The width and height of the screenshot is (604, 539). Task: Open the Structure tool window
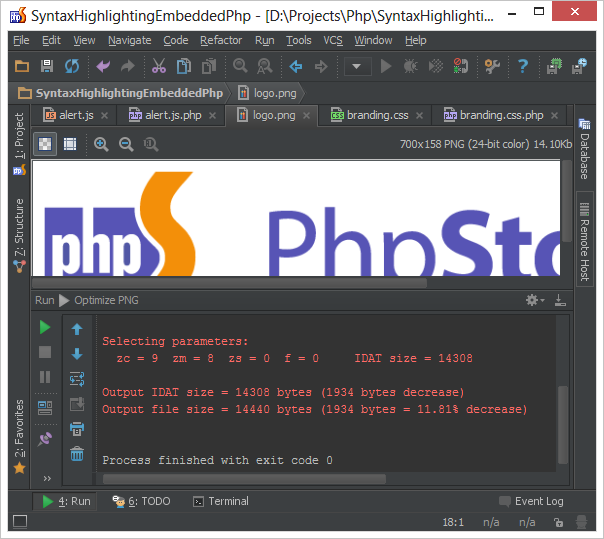coord(19,235)
